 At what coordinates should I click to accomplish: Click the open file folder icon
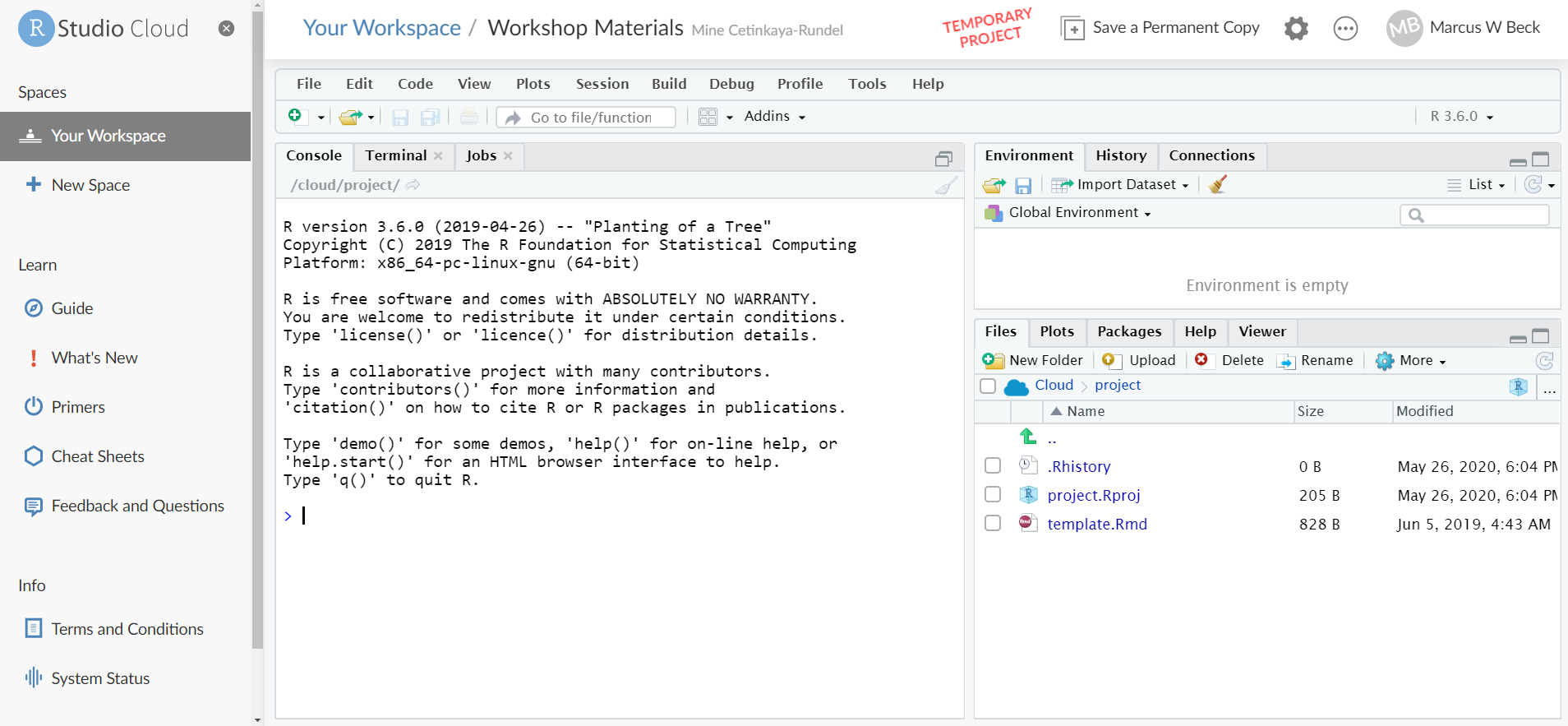coord(351,117)
